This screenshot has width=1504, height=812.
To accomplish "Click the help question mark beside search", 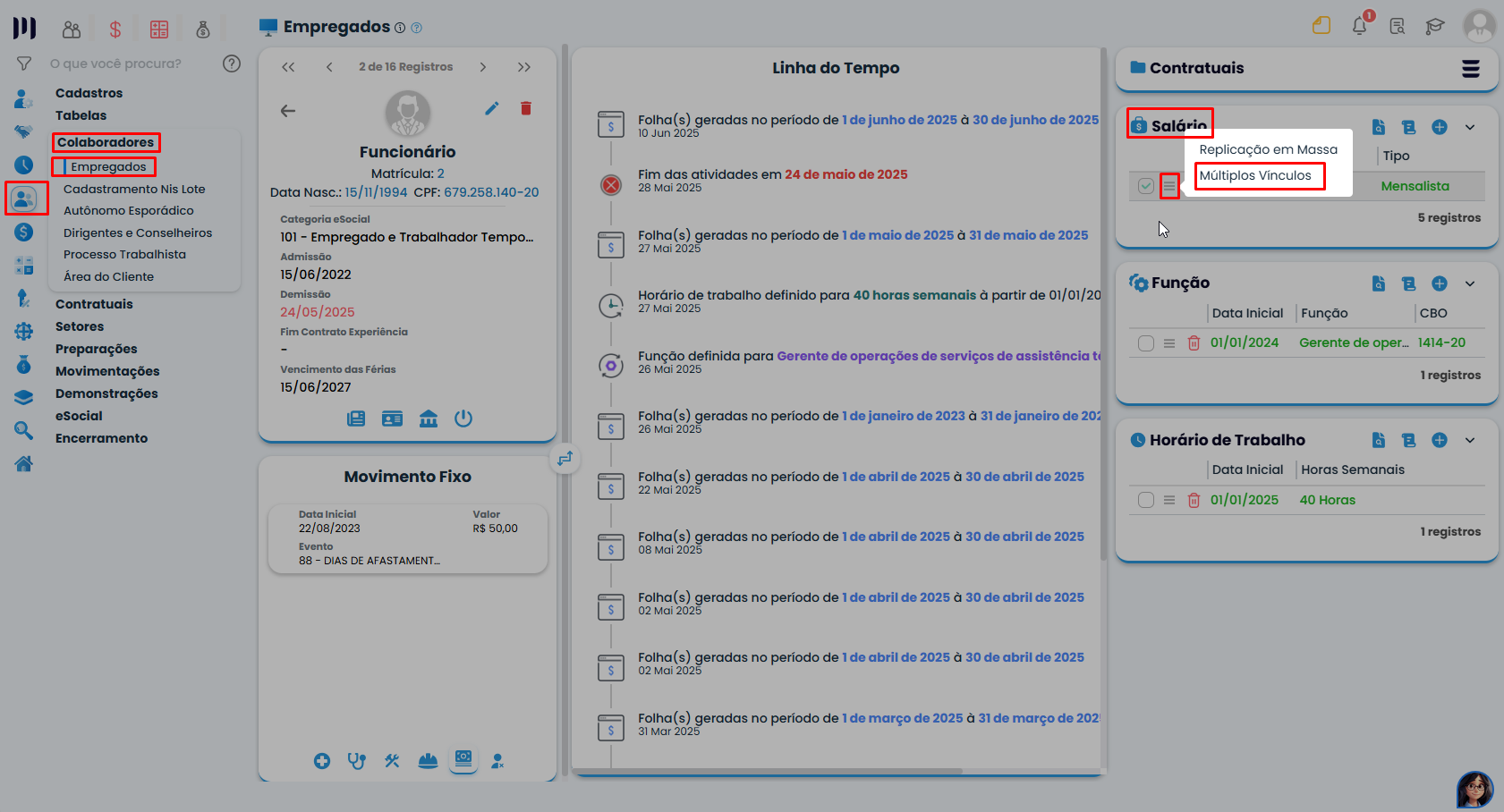I will pos(232,63).
